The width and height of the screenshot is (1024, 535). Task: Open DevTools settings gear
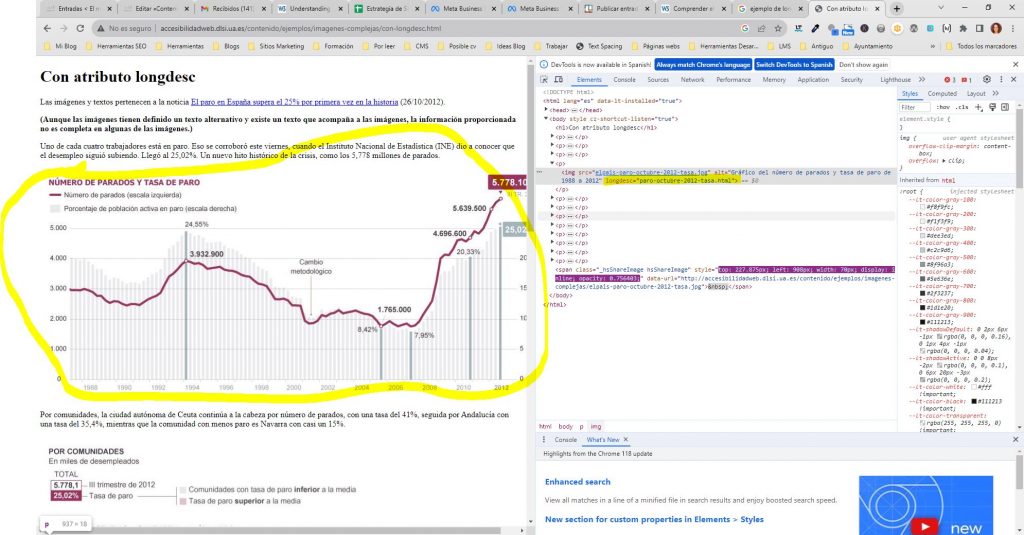tap(987, 79)
